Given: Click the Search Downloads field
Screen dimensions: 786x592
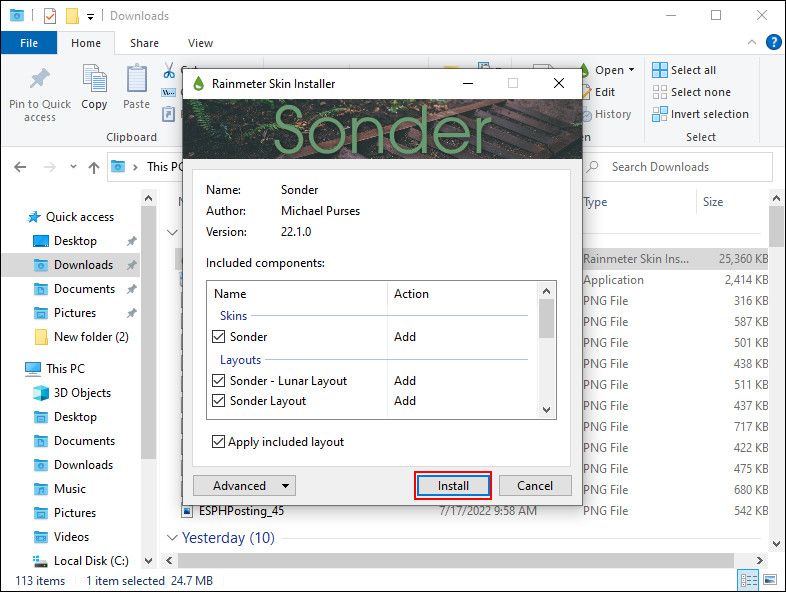Looking at the screenshot, I should (677, 167).
